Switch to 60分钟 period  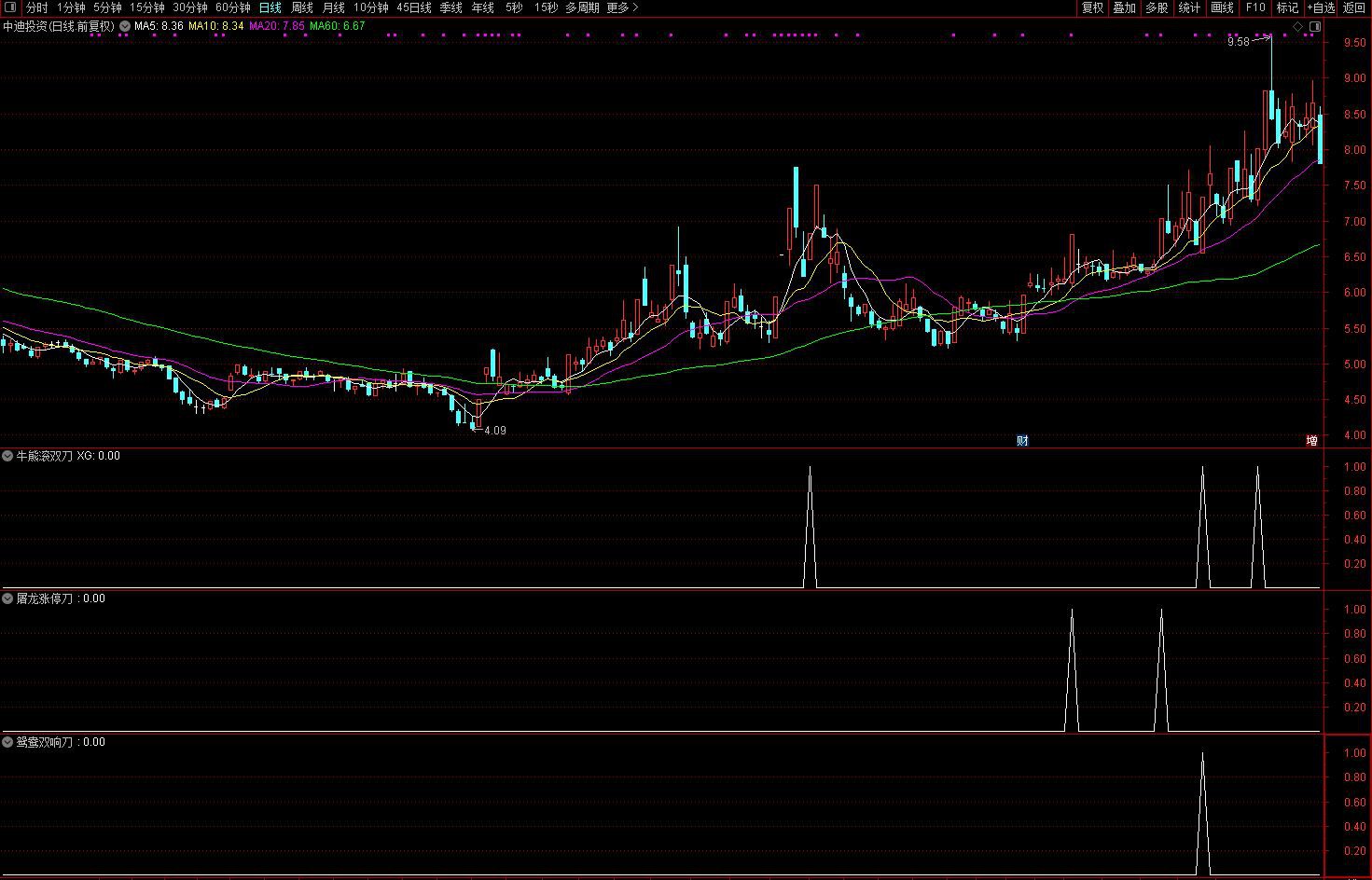click(x=233, y=7)
